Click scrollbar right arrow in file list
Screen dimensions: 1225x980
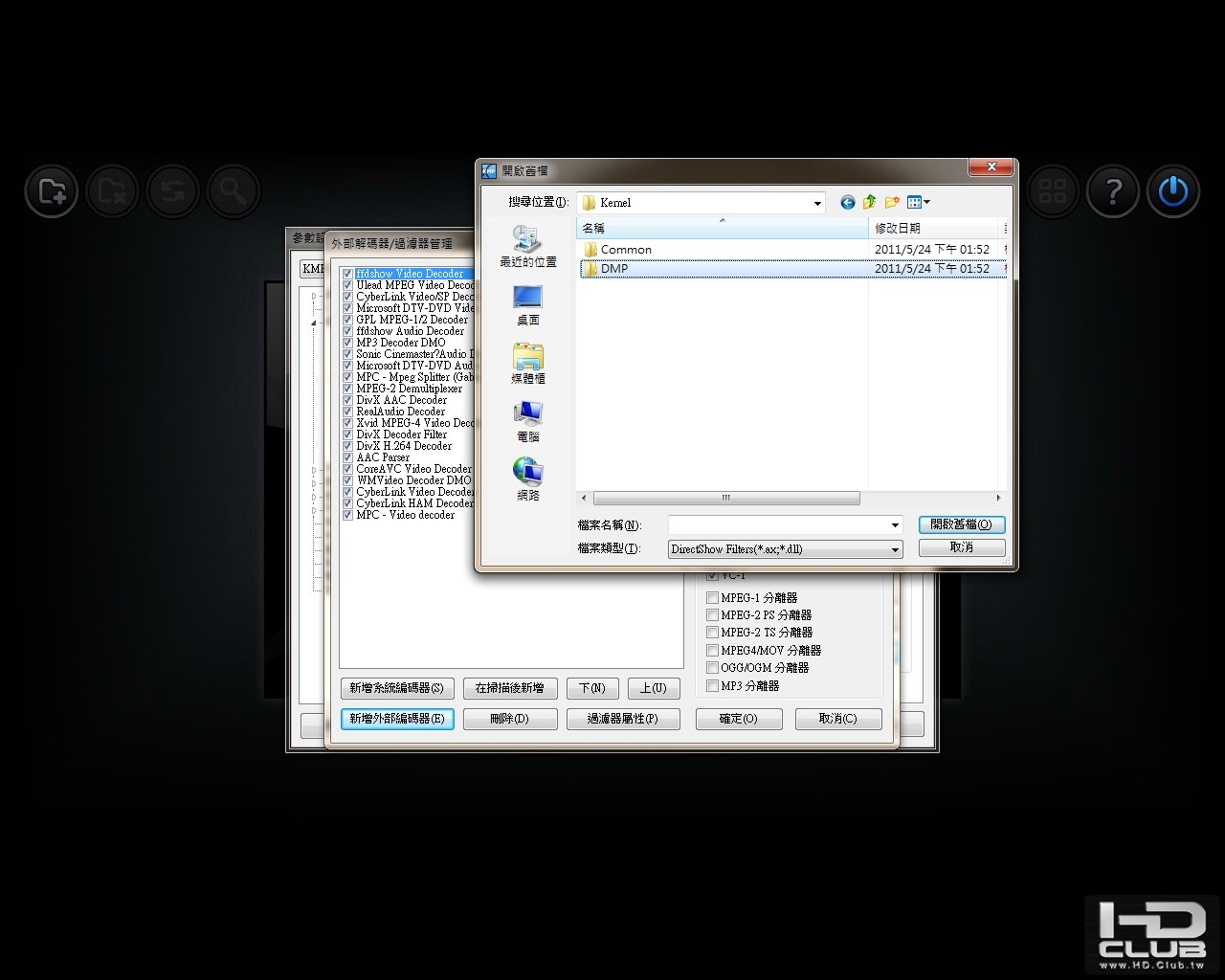click(998, 498)
